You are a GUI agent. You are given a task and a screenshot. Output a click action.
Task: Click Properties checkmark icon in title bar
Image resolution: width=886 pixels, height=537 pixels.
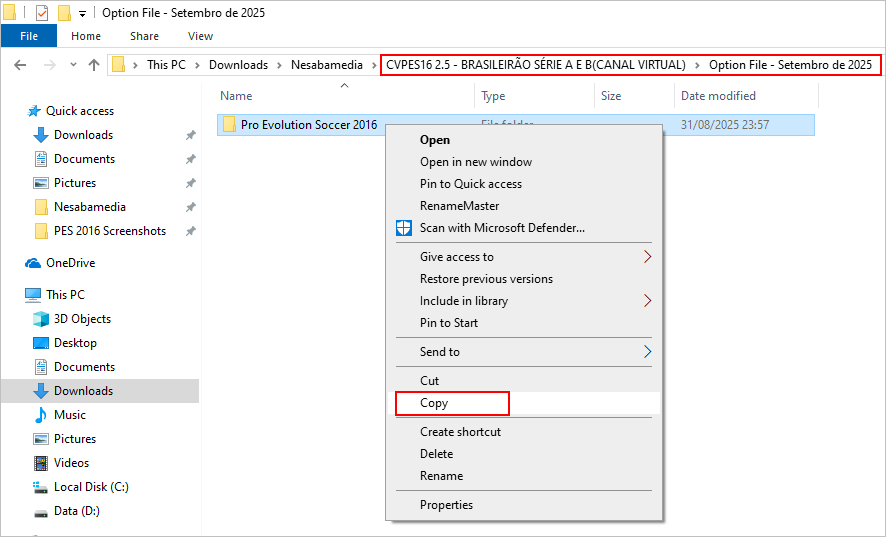click(41, 13)
